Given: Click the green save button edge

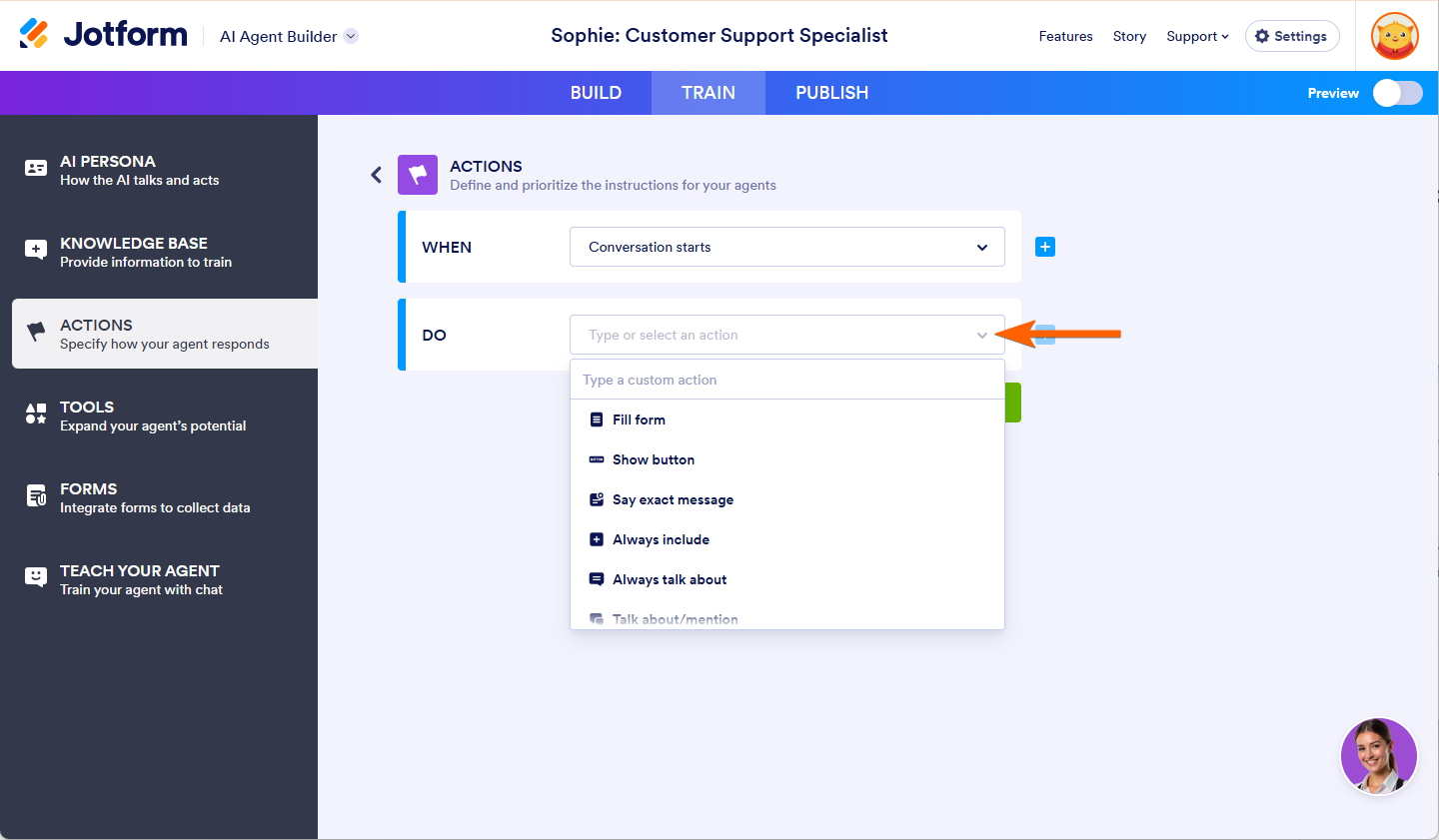Looking at the screenshot, I should coord(1013,403).
